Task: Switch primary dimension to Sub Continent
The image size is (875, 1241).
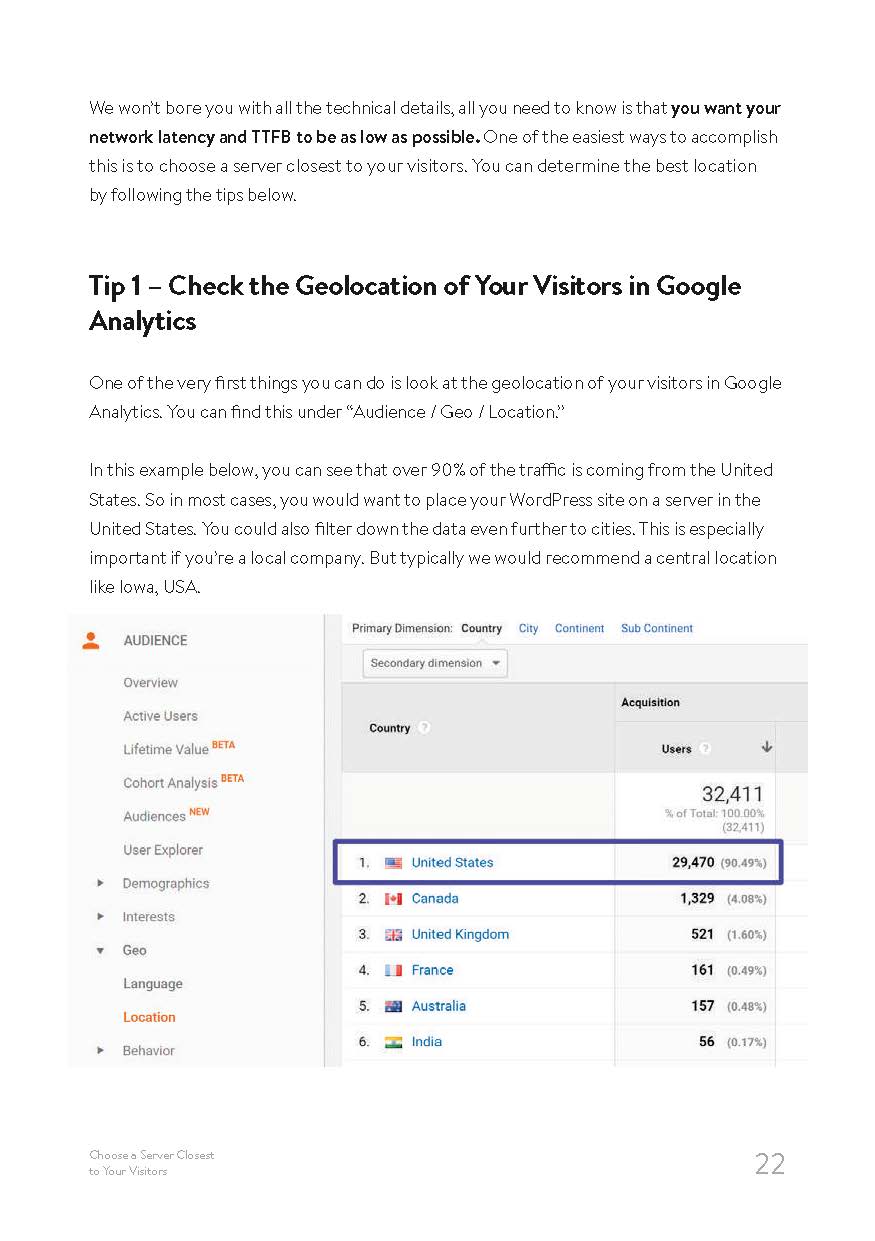Action: [x=656, y=629]
